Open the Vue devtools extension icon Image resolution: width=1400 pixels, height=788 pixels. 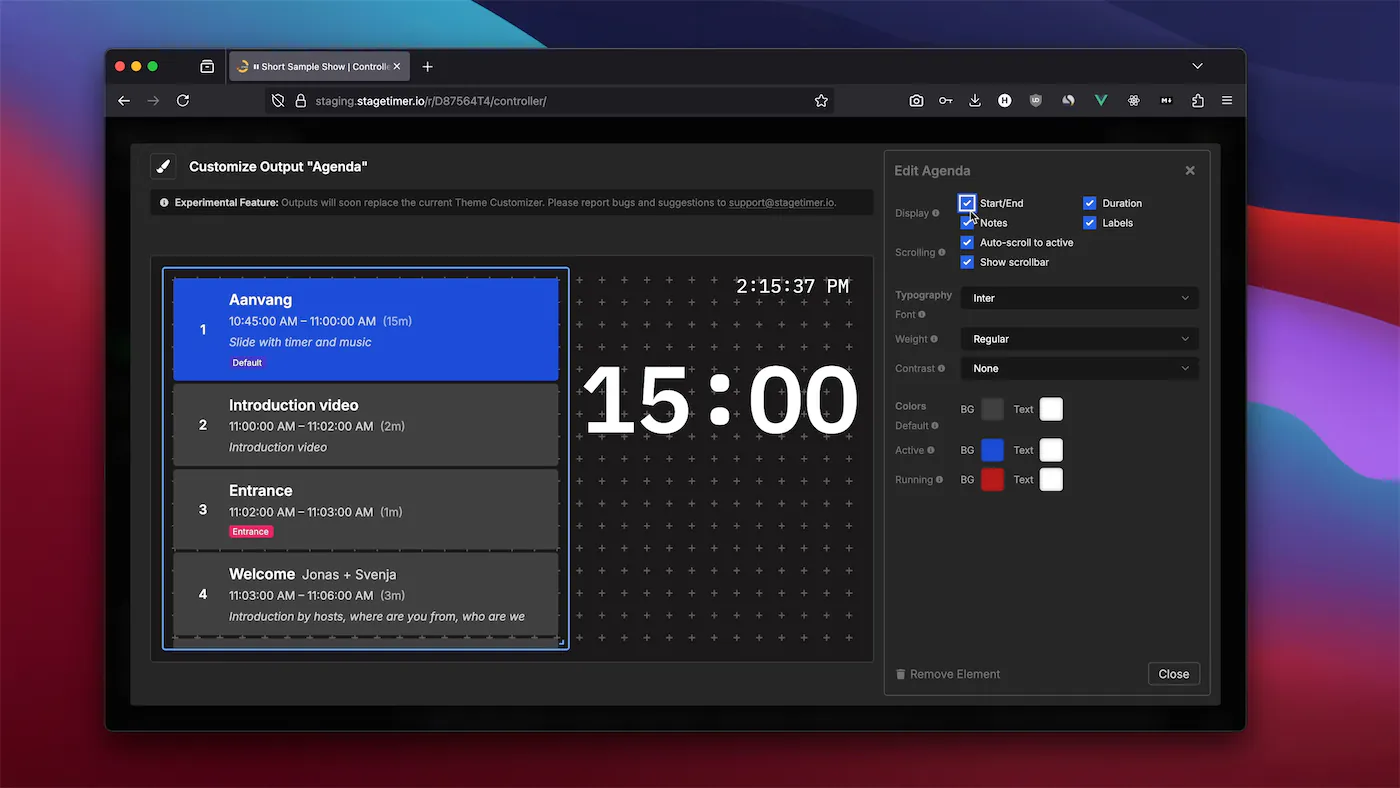[1100, 100]
